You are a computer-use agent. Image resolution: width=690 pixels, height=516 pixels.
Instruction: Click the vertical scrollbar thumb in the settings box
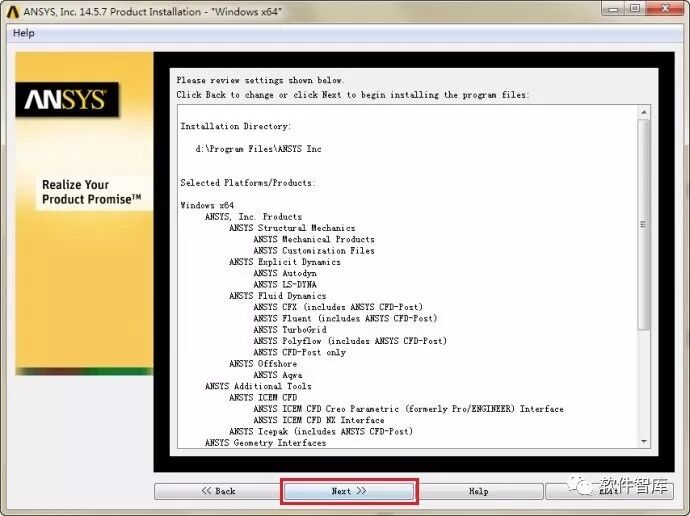[644, 224]
